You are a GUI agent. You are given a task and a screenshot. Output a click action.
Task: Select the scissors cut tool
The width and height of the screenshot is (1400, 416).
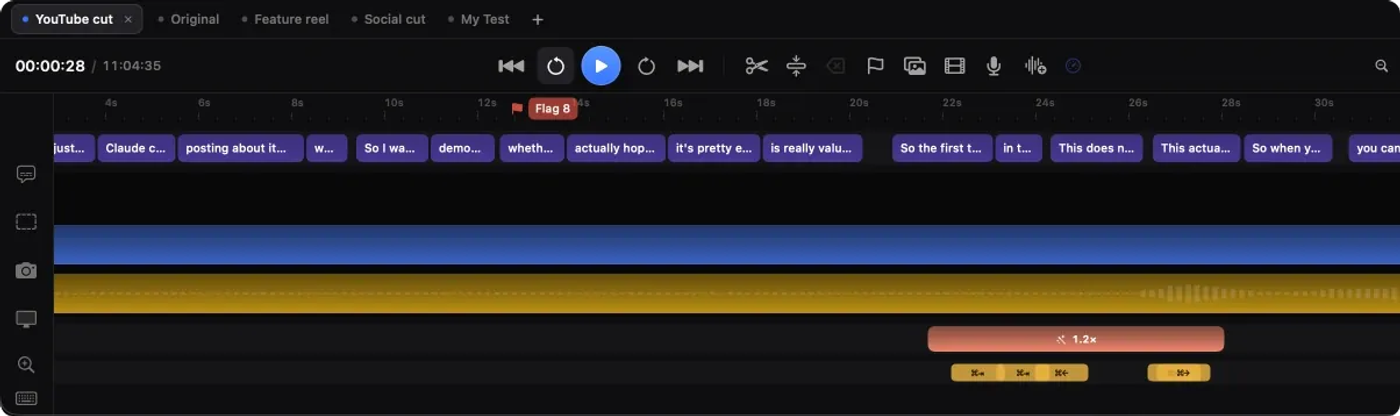click(757, 66)
